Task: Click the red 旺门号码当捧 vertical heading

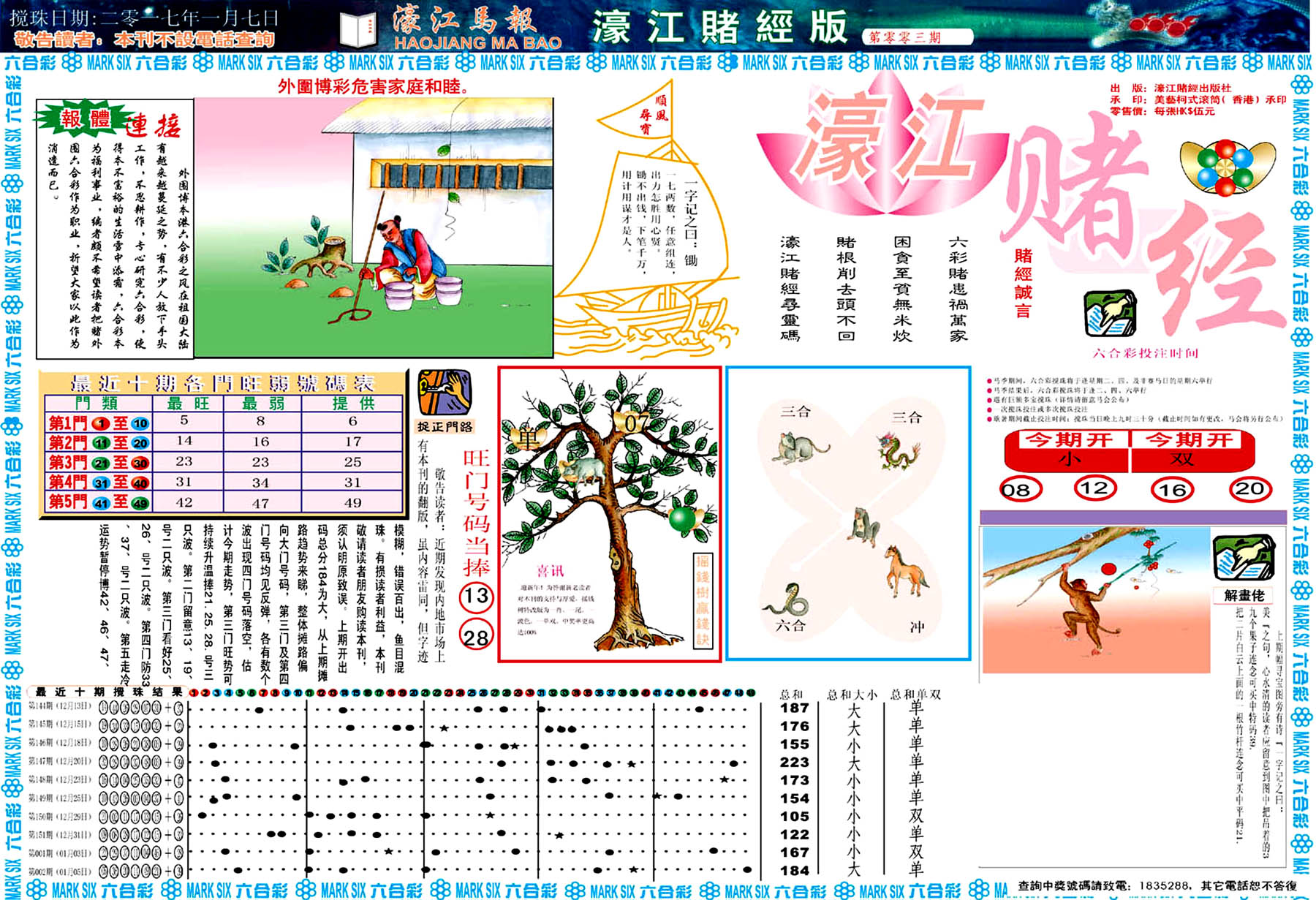Action: pos(476,513)
